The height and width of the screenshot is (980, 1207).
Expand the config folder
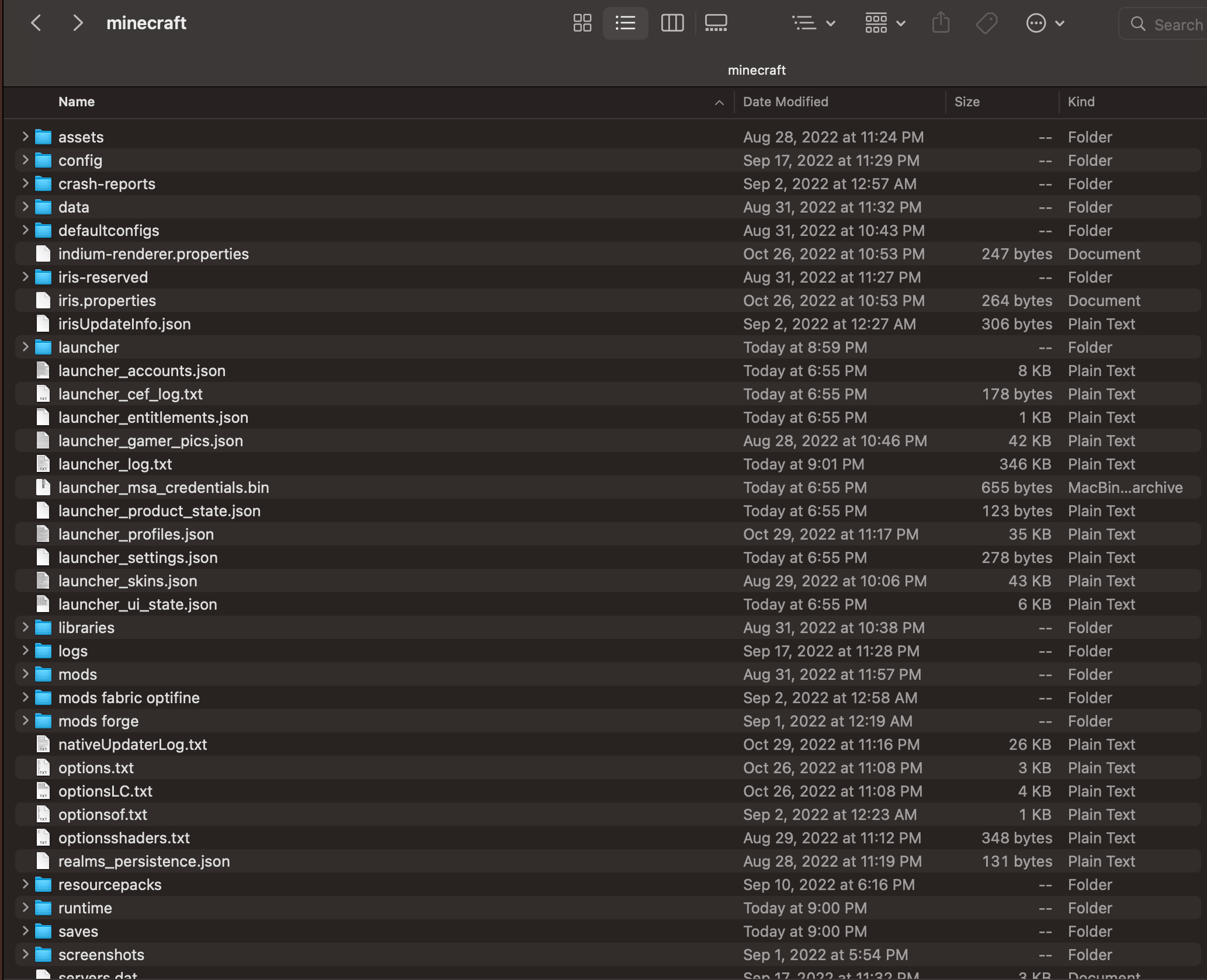pos(25,160)
